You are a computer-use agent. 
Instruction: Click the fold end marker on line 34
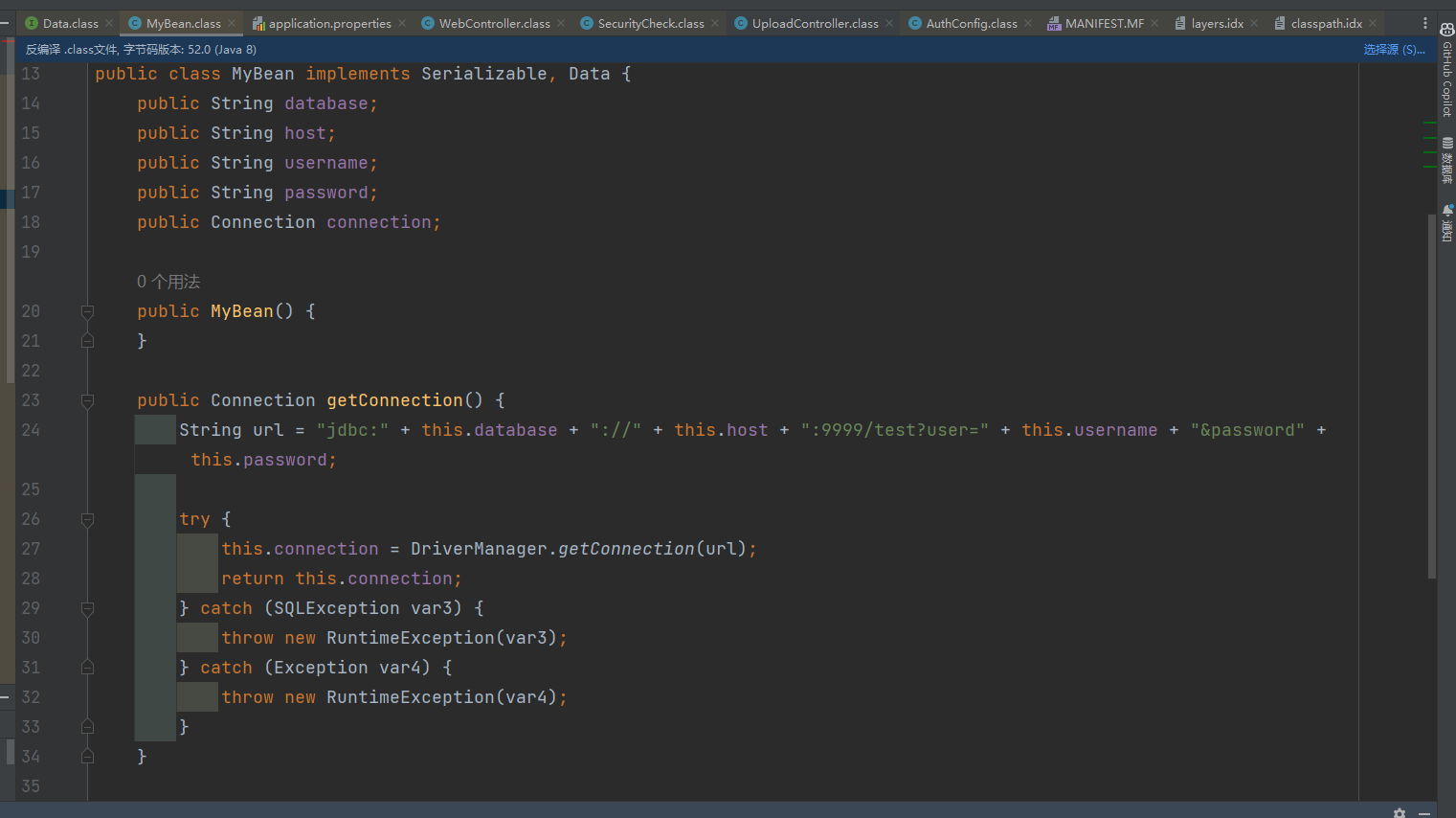point(87,757)
